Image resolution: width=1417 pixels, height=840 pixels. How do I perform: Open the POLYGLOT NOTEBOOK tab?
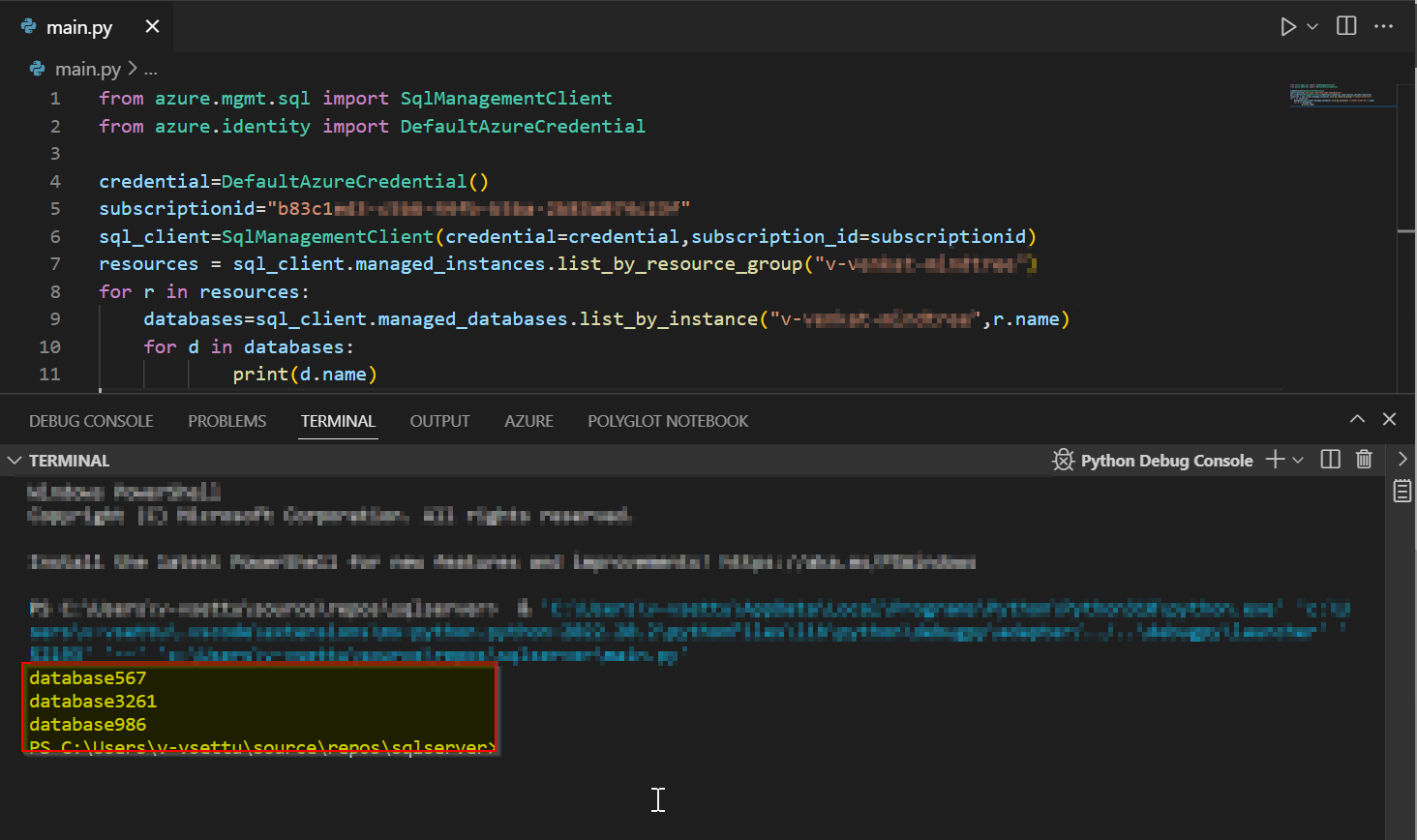(668, 421)
